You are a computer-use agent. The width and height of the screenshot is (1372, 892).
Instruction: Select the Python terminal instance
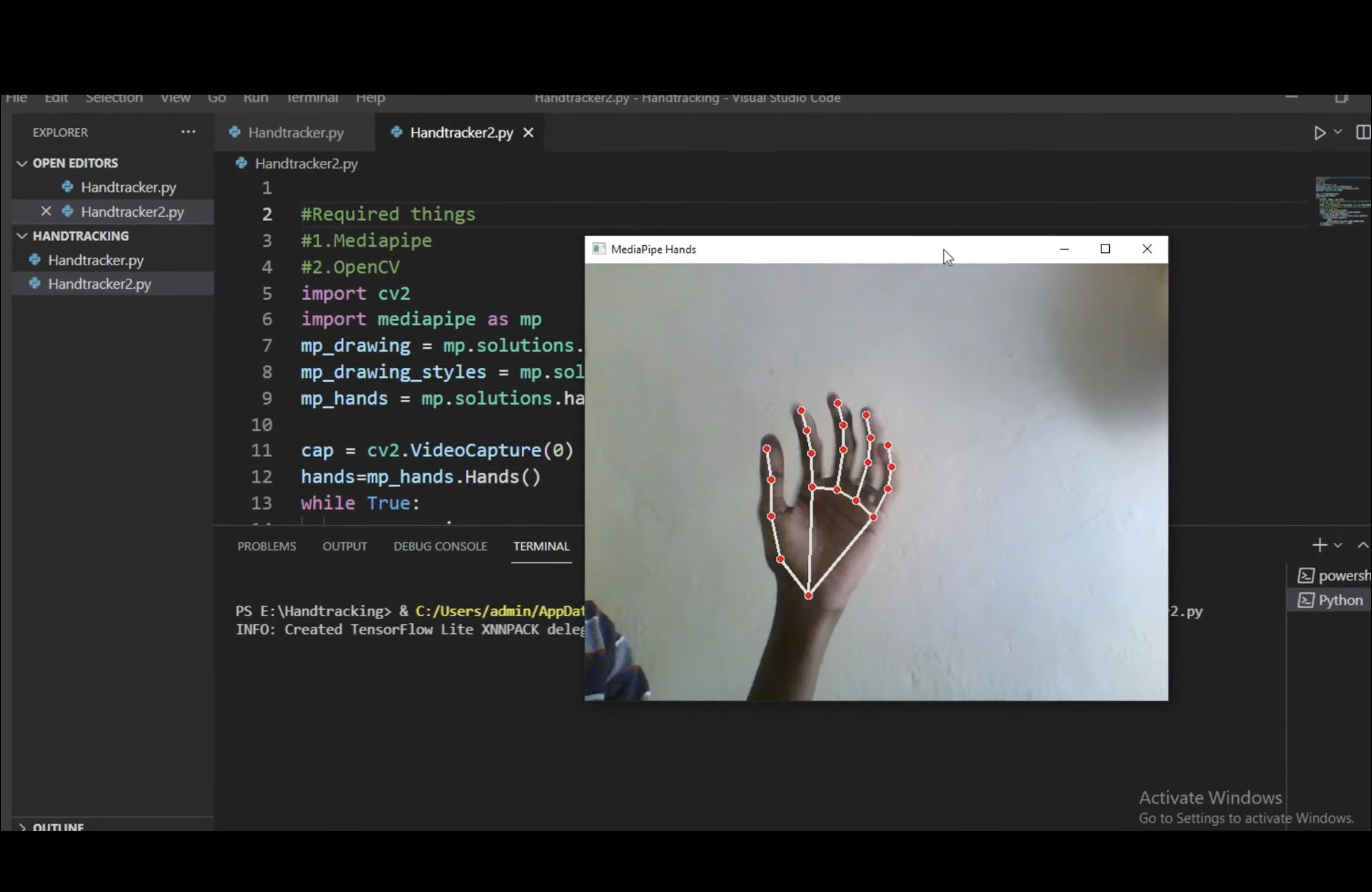(x=1330, y=600)
